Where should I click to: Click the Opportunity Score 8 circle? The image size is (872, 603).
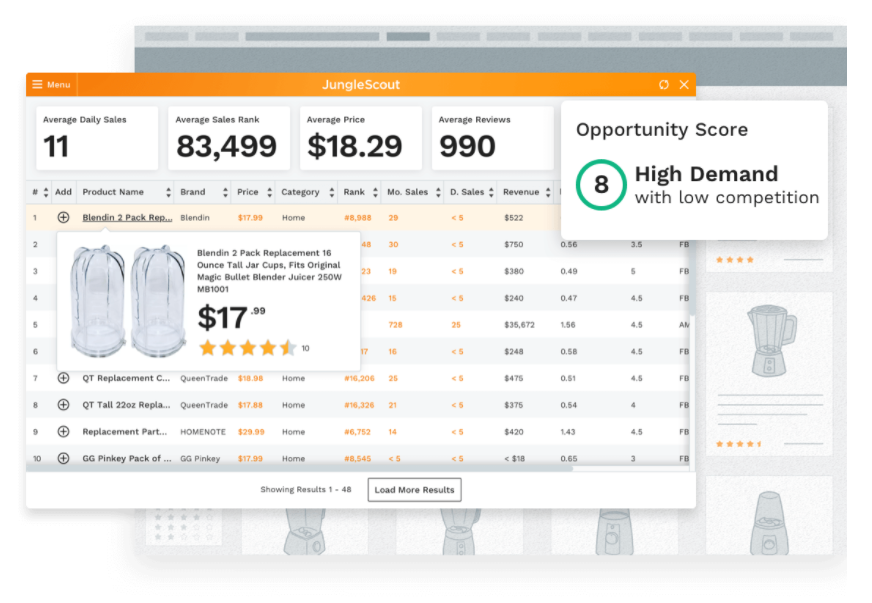pos(601,185)
